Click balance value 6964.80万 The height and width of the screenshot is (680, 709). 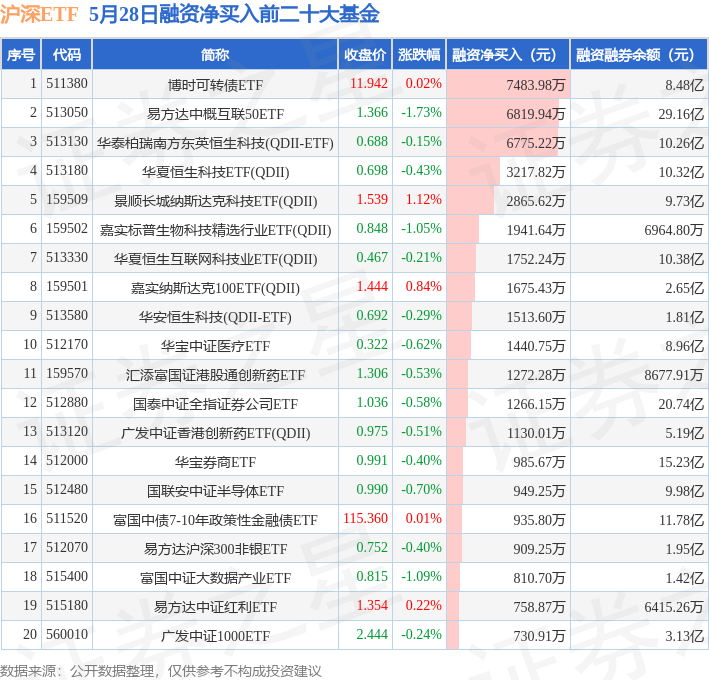point(674,230)
